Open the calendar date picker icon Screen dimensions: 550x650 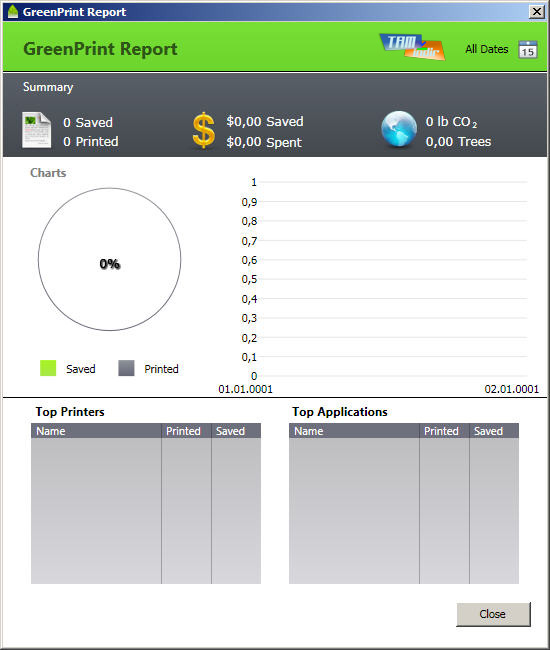point(528,49)
